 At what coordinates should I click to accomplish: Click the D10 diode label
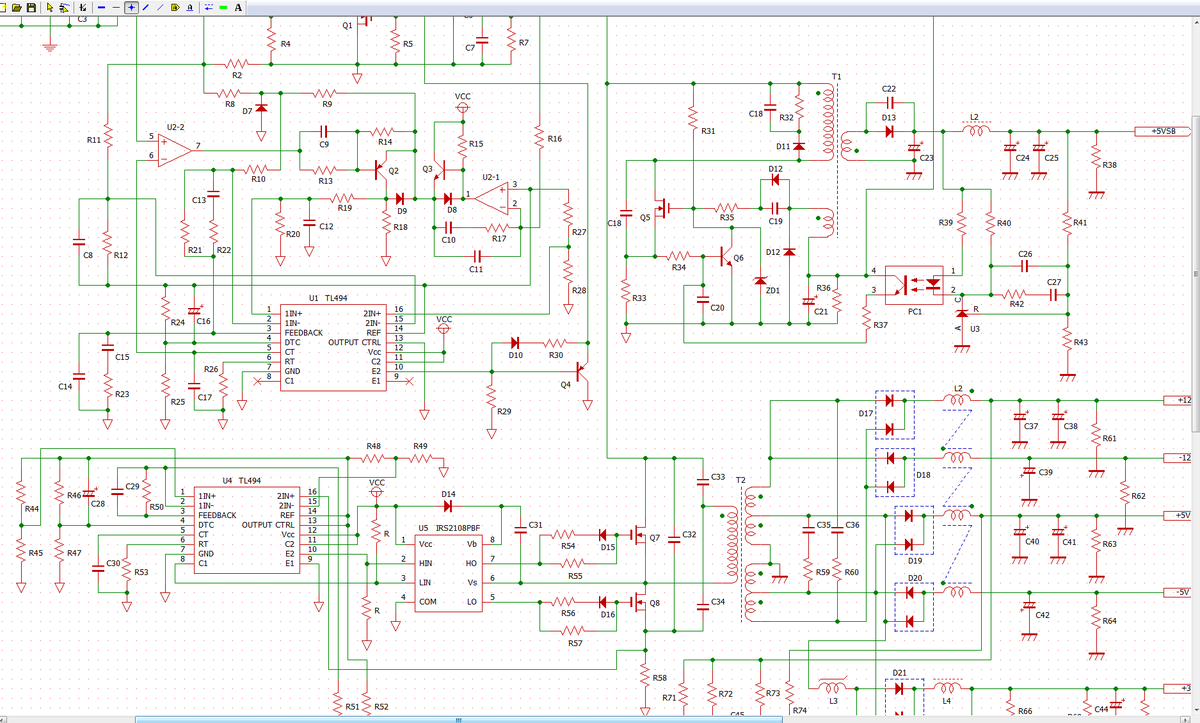pyautogui.click(x=515, y=355)
